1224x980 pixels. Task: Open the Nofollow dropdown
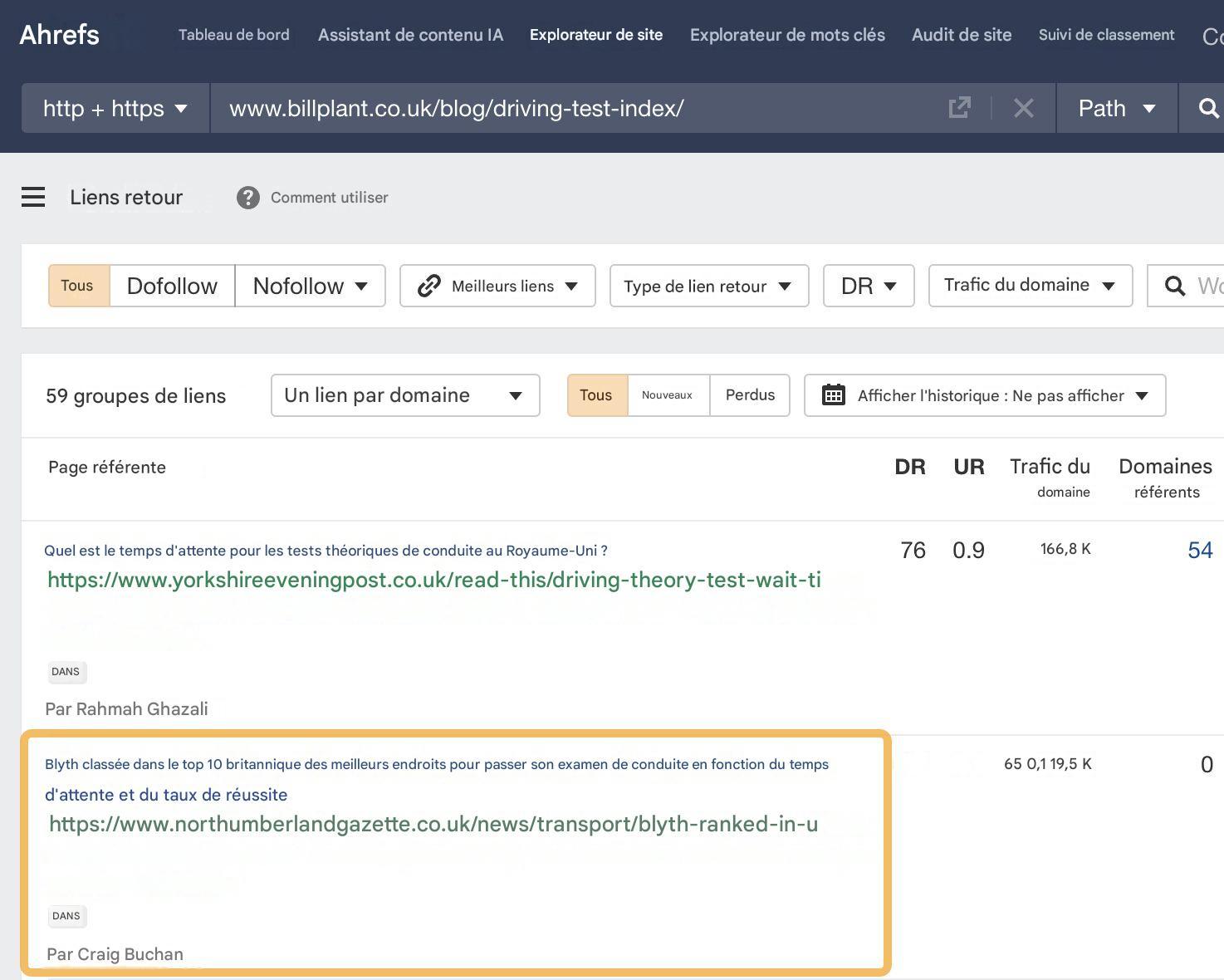(310, 286)
